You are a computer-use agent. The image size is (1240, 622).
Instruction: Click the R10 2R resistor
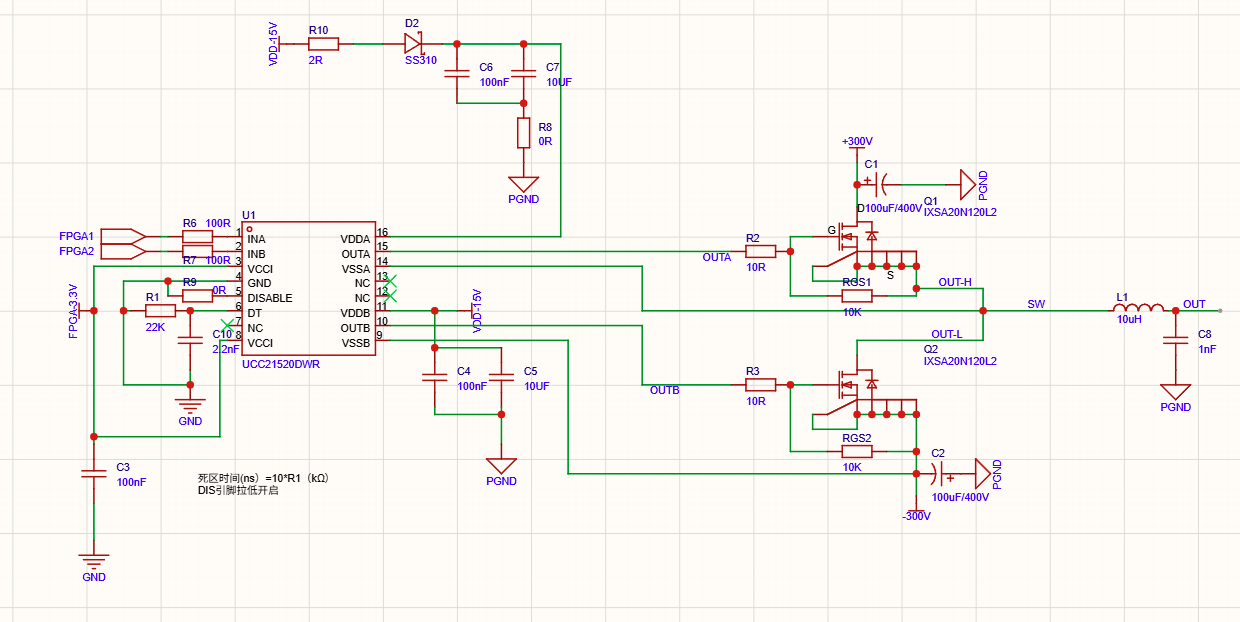pos(323,44)
